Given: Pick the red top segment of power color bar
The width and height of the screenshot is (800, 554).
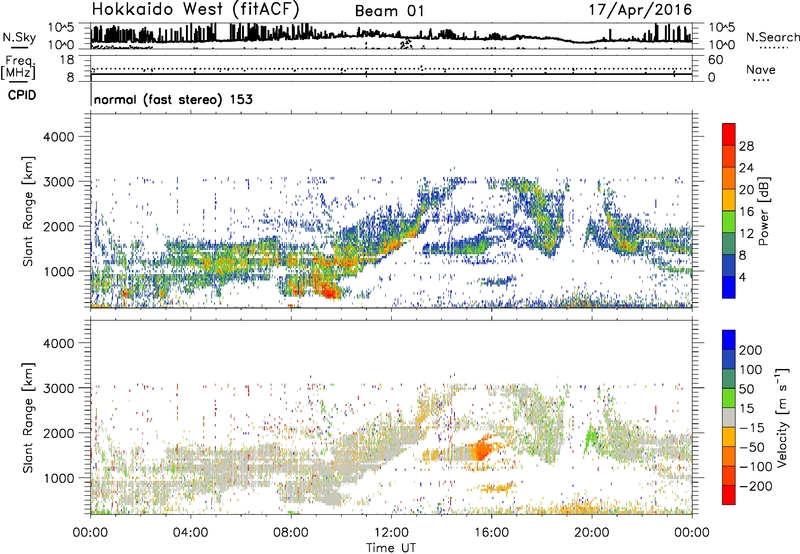Looking at the screenshot, I should click(x=729, y=135).
